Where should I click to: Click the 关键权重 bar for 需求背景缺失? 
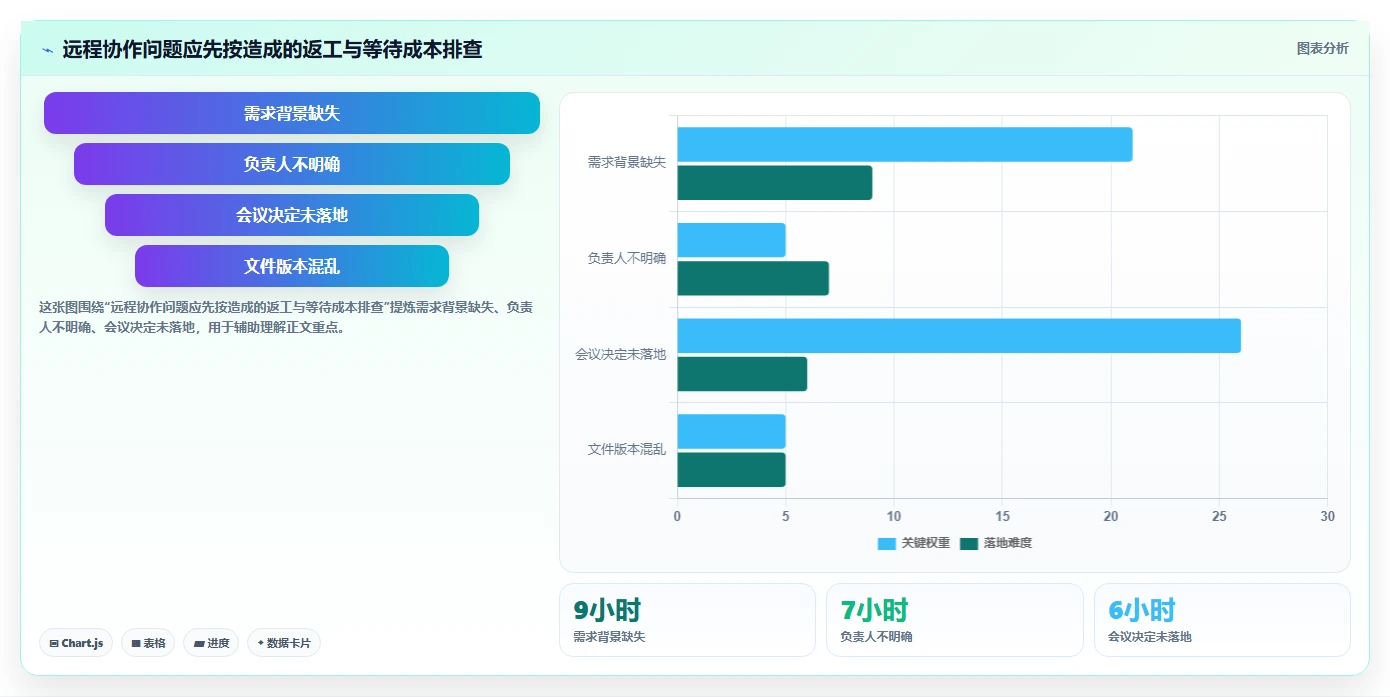905,144
